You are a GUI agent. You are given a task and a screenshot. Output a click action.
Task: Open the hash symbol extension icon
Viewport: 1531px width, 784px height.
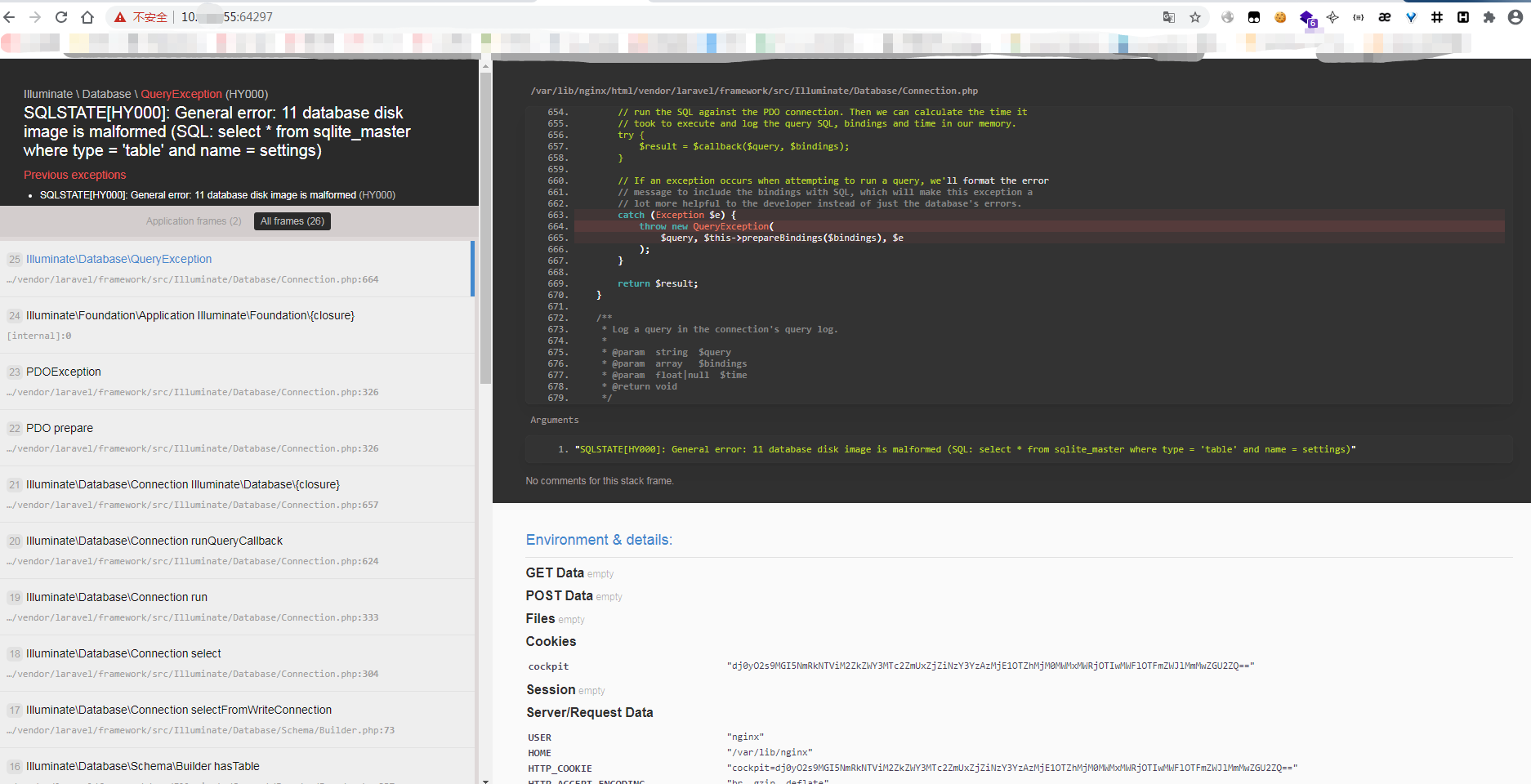(1437, 17)
